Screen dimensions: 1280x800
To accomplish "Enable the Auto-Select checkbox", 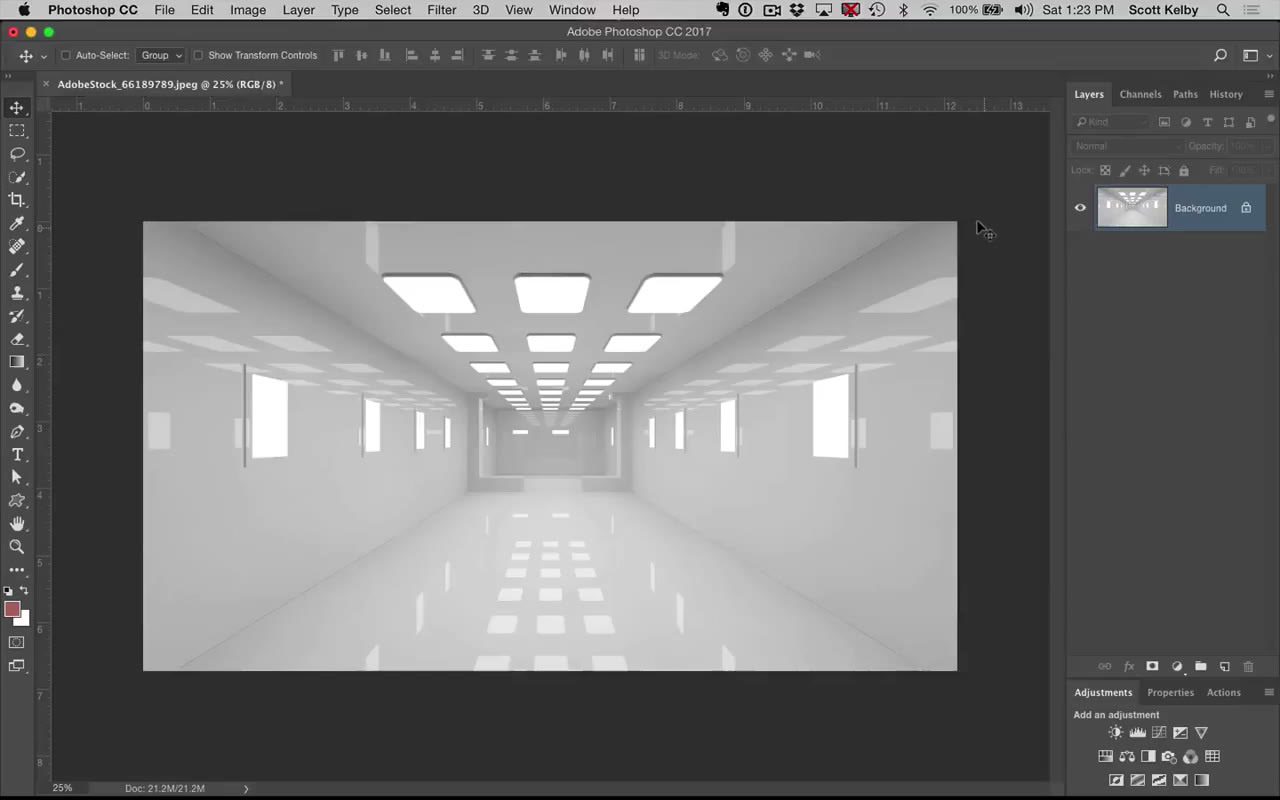I will [65, 55].
